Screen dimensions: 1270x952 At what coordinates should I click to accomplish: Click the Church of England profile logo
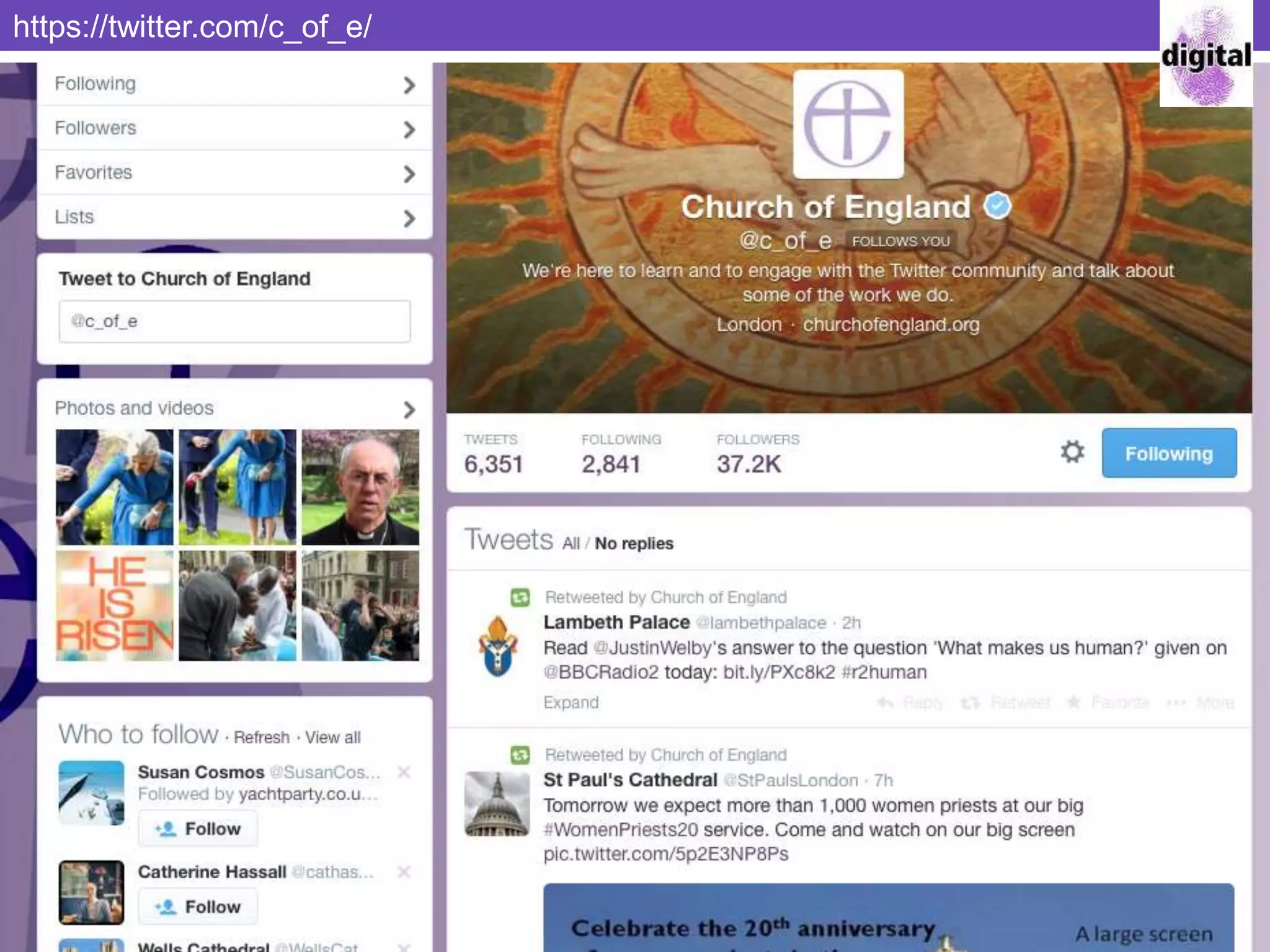848,124
